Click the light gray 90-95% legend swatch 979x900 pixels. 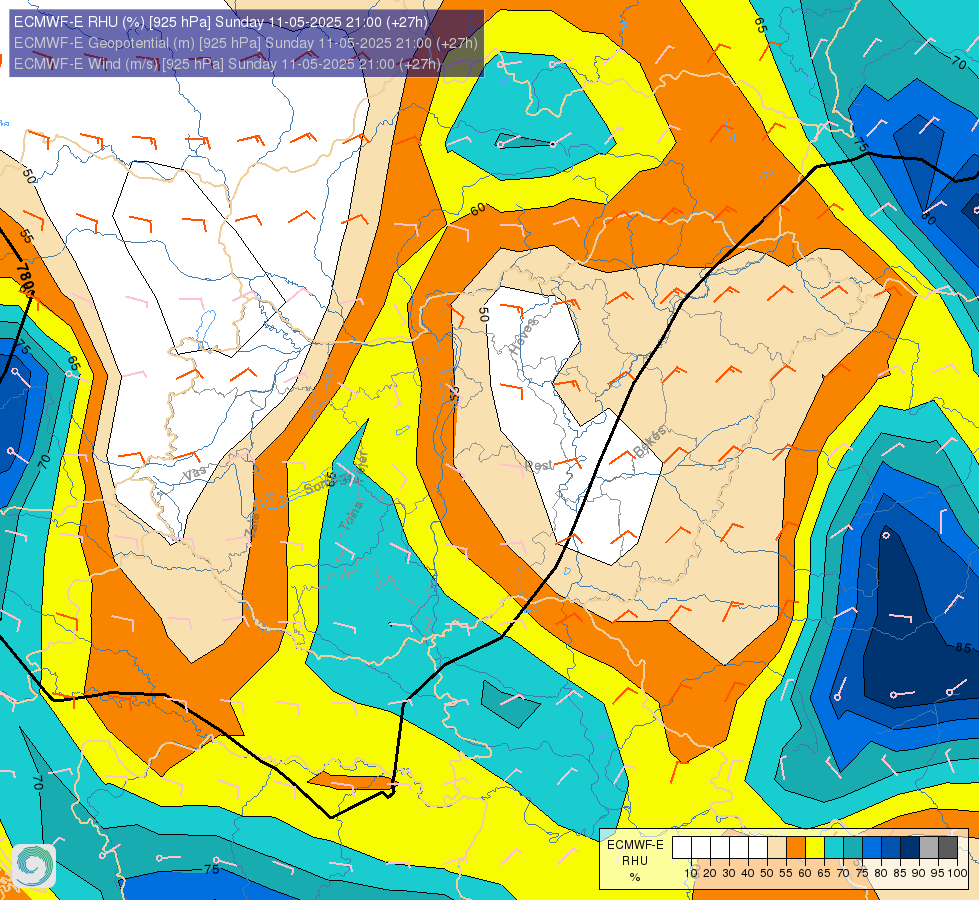coord(930,848)
